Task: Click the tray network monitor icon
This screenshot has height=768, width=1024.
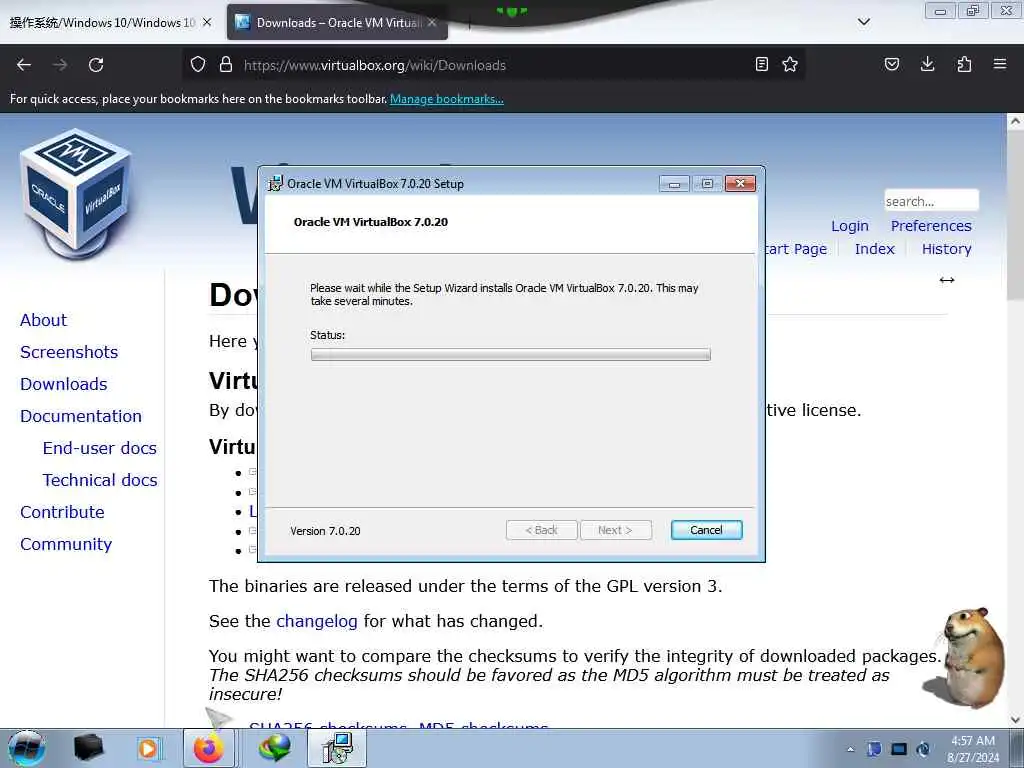Action: coord(899,749)
